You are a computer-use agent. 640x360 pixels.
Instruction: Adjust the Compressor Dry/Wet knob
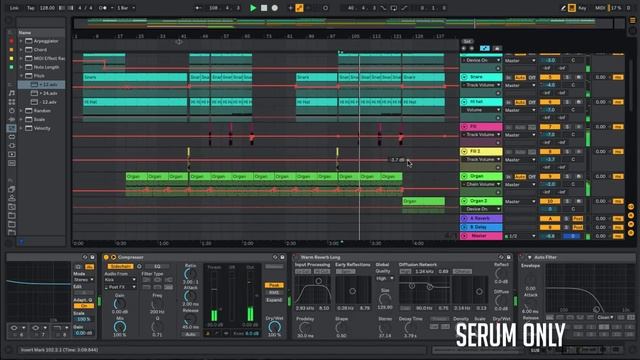tap(274, 327)
